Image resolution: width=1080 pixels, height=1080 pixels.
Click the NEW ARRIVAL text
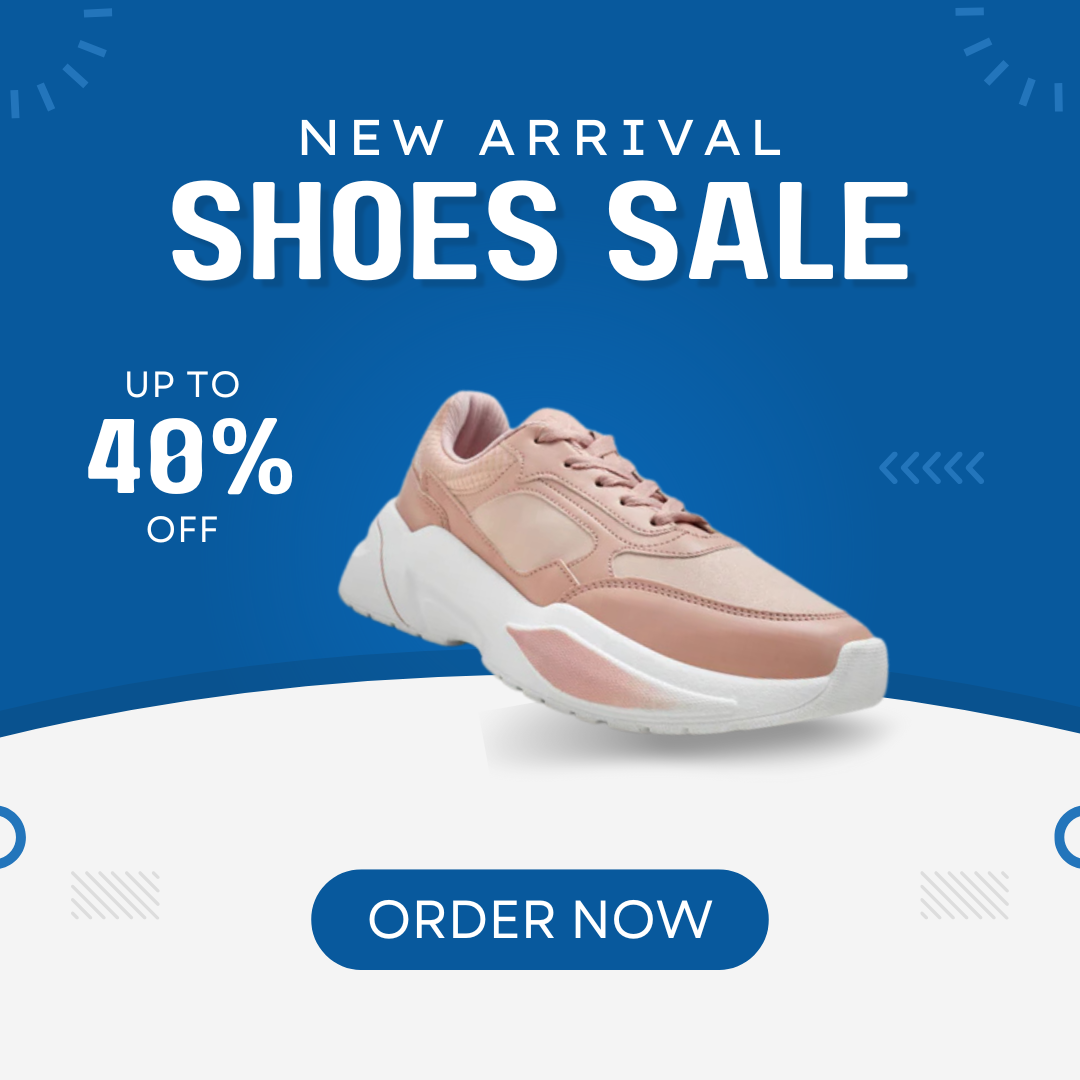click(540, 138)
